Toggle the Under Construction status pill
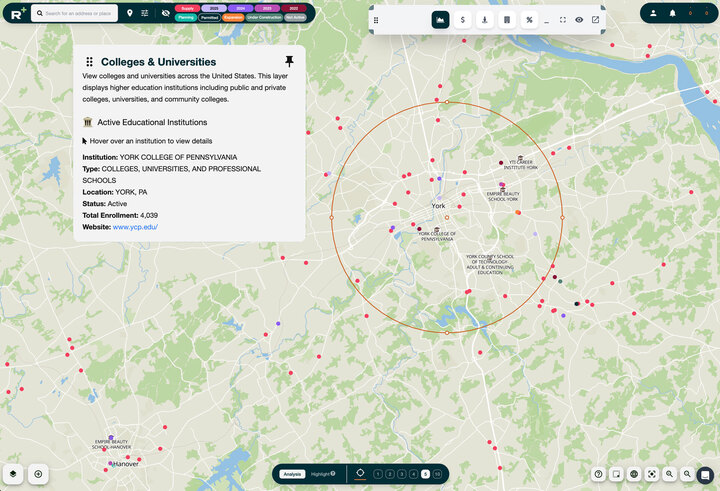 coord(264,18)
